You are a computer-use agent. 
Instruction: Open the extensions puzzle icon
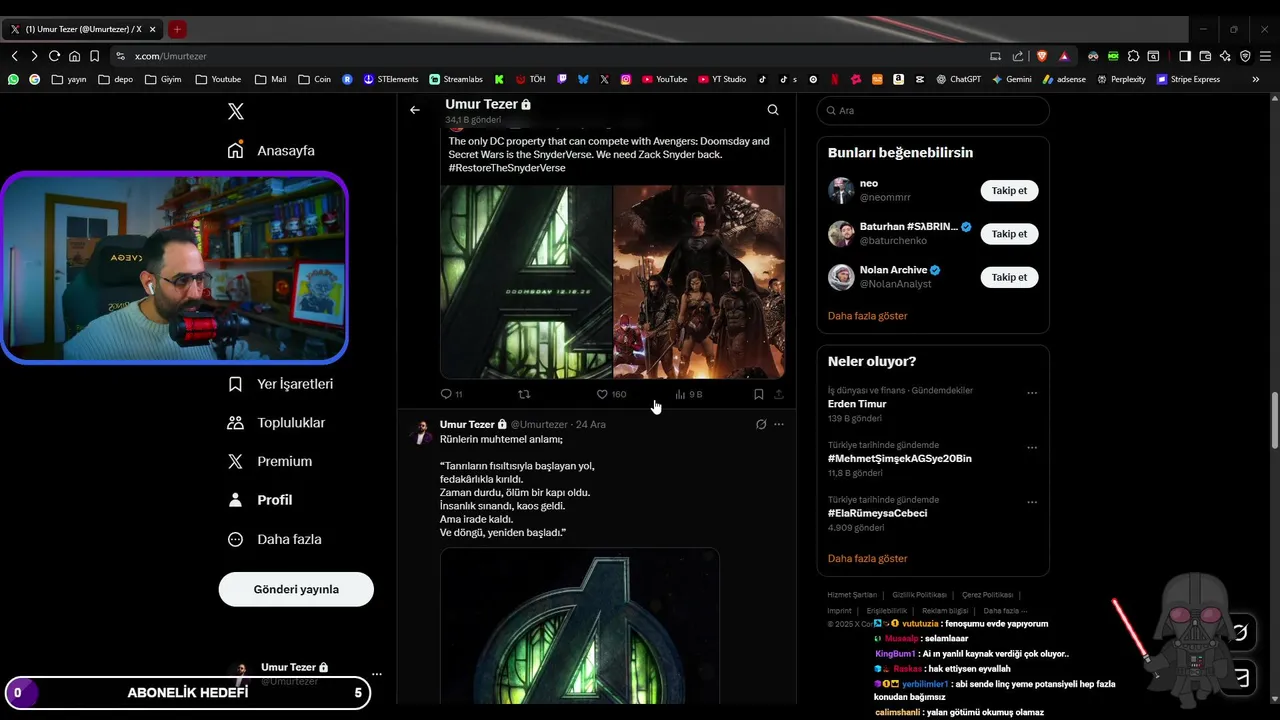click(x=1133, y=56)
